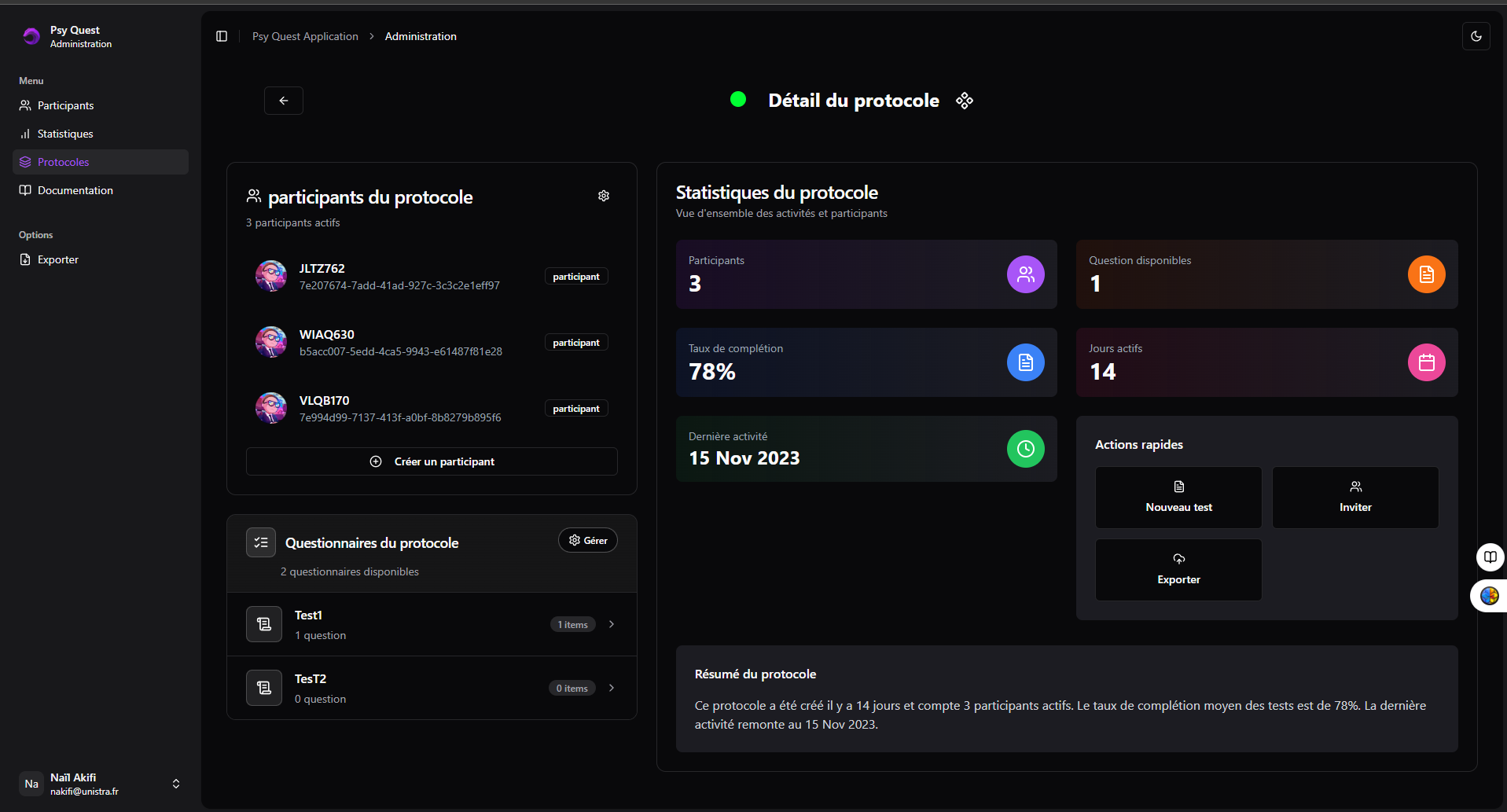
Task: Click the green protocol status dot
Action: pyautogui.click(x=738, y=99)
